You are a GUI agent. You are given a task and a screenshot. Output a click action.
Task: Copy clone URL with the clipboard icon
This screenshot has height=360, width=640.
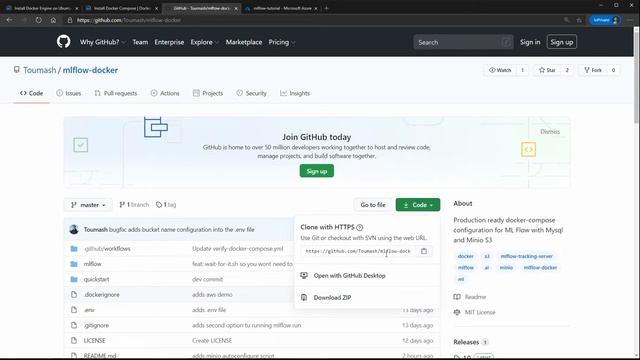(x=424, y=251)
